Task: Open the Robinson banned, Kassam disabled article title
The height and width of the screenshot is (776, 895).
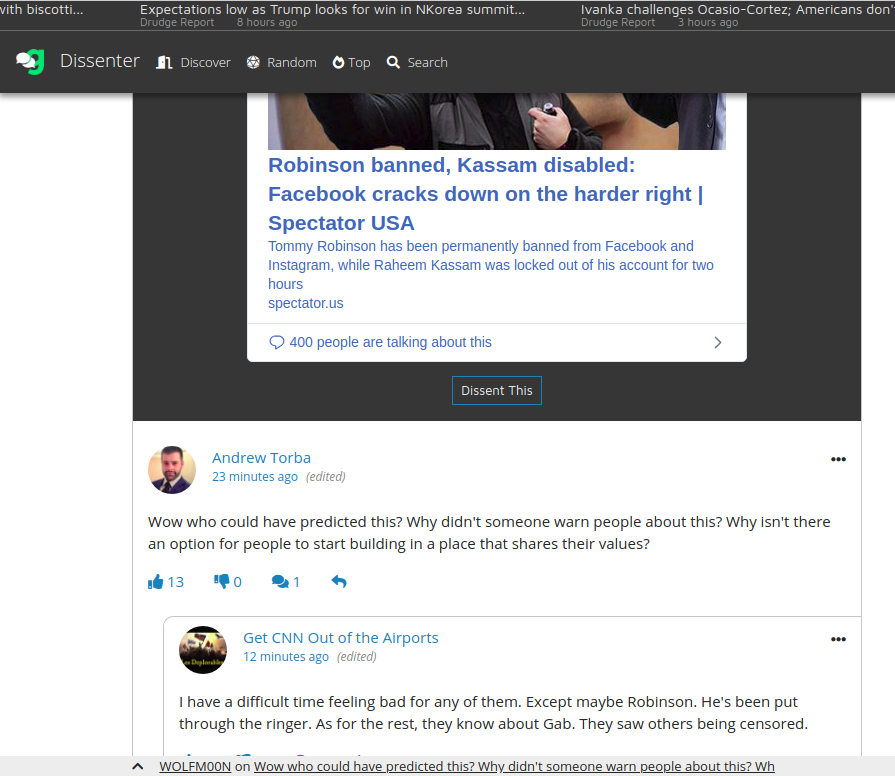Action: [x=486, y=194]
